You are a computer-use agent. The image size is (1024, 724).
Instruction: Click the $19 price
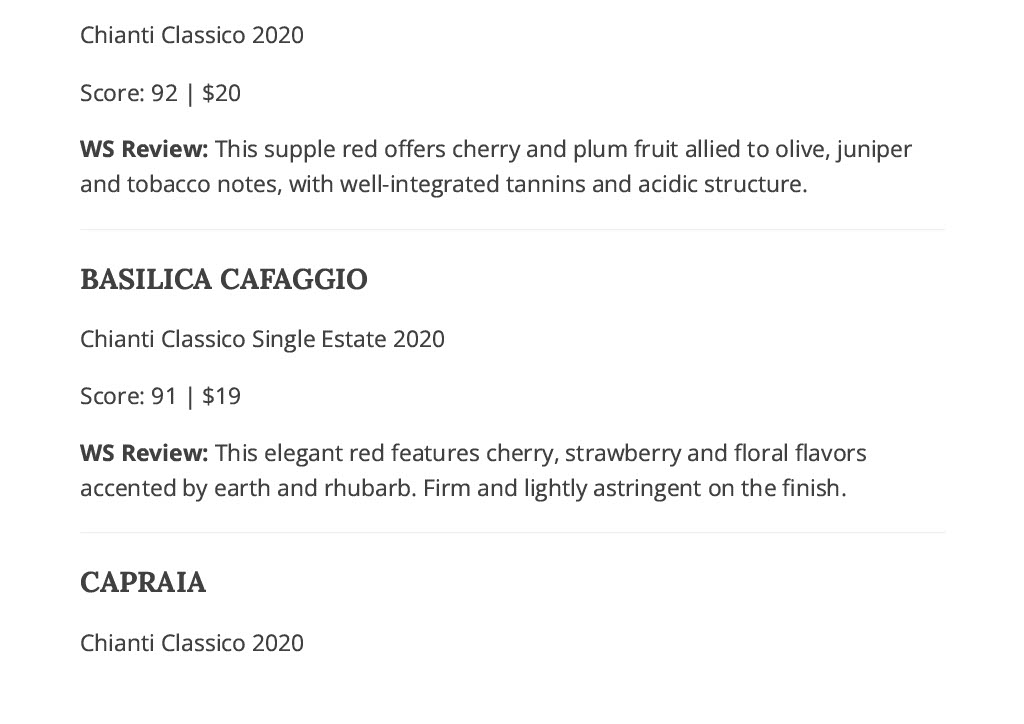(x=221, y=396)
